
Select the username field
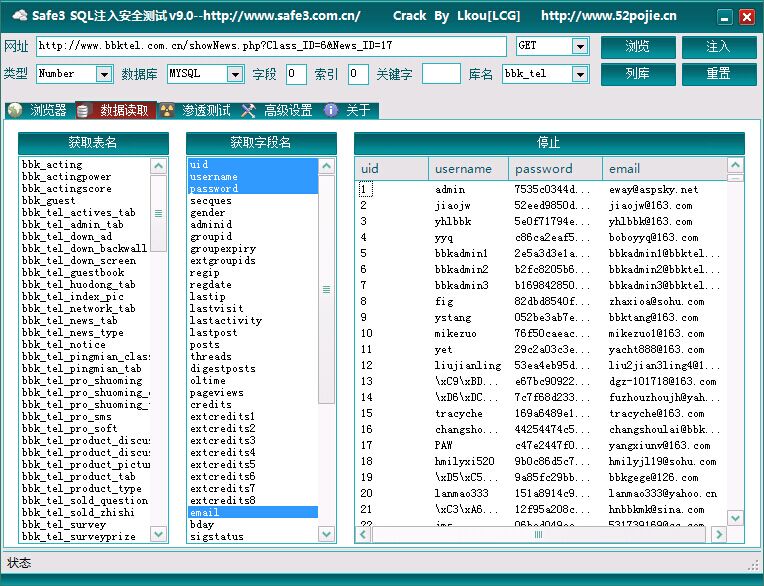(x=253, y=177)
